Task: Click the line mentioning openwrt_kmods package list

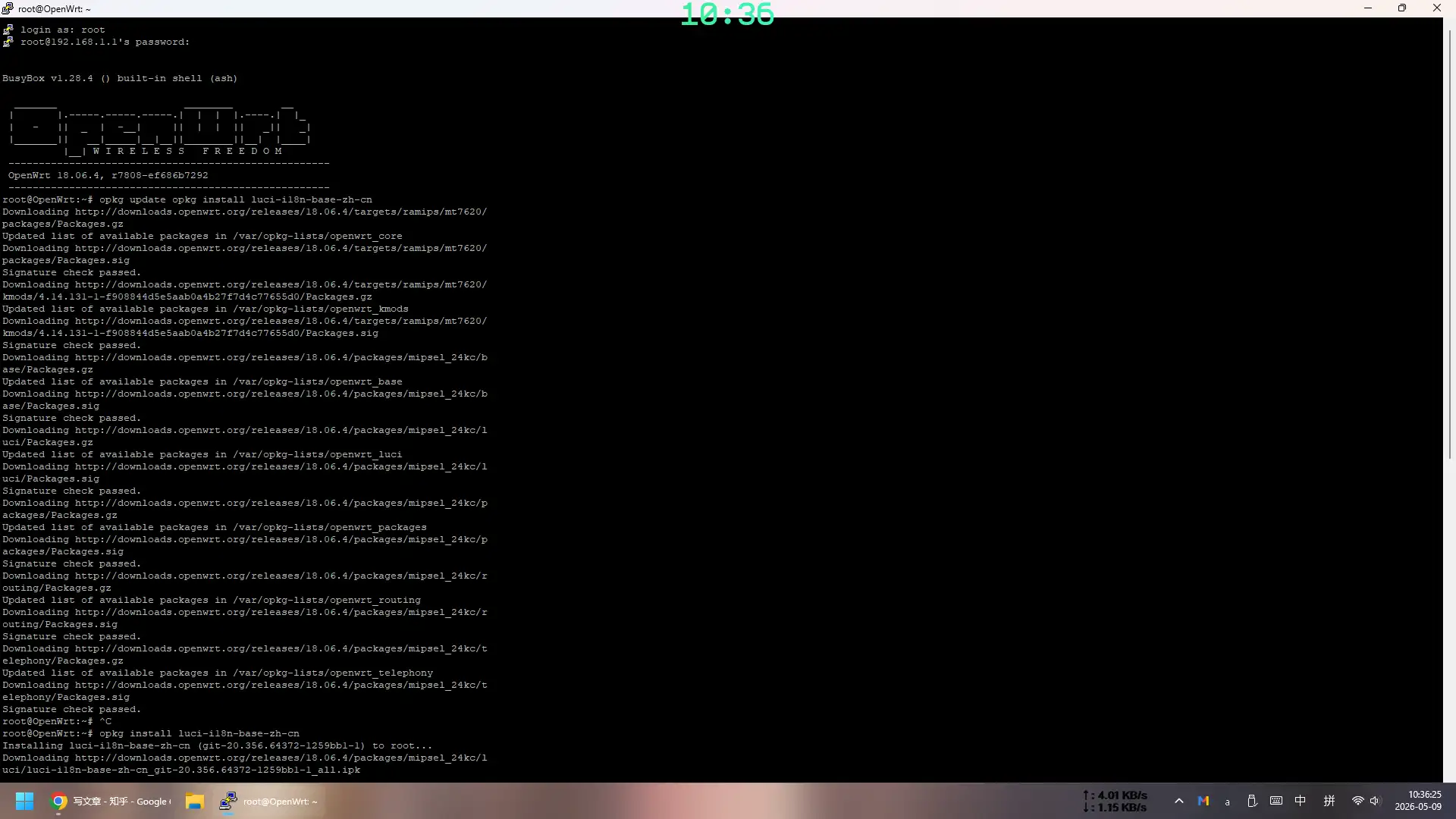Action: point(206,309)
